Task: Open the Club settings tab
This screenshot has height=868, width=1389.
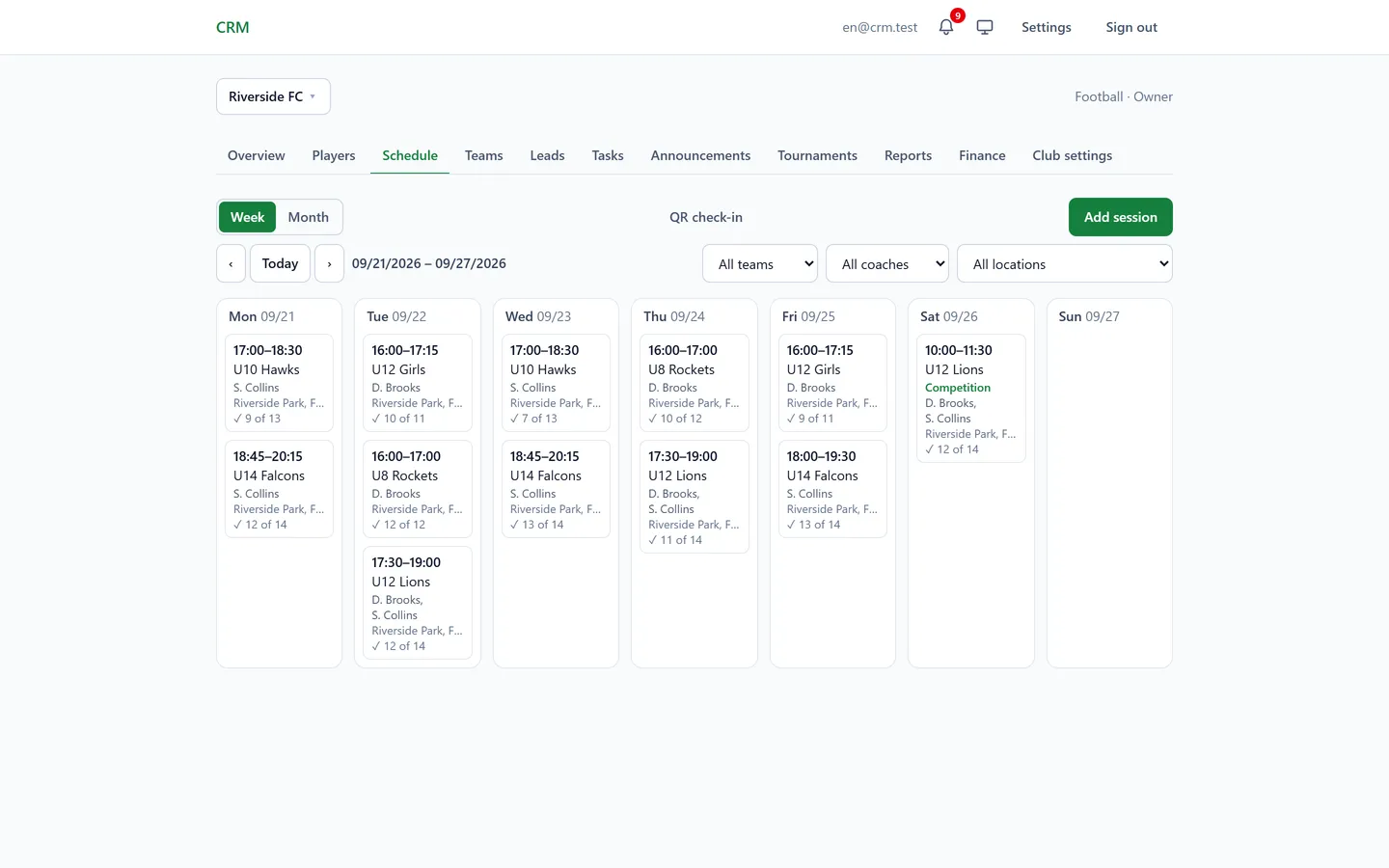Action: pyautogui.click(x=1073, y=155)
